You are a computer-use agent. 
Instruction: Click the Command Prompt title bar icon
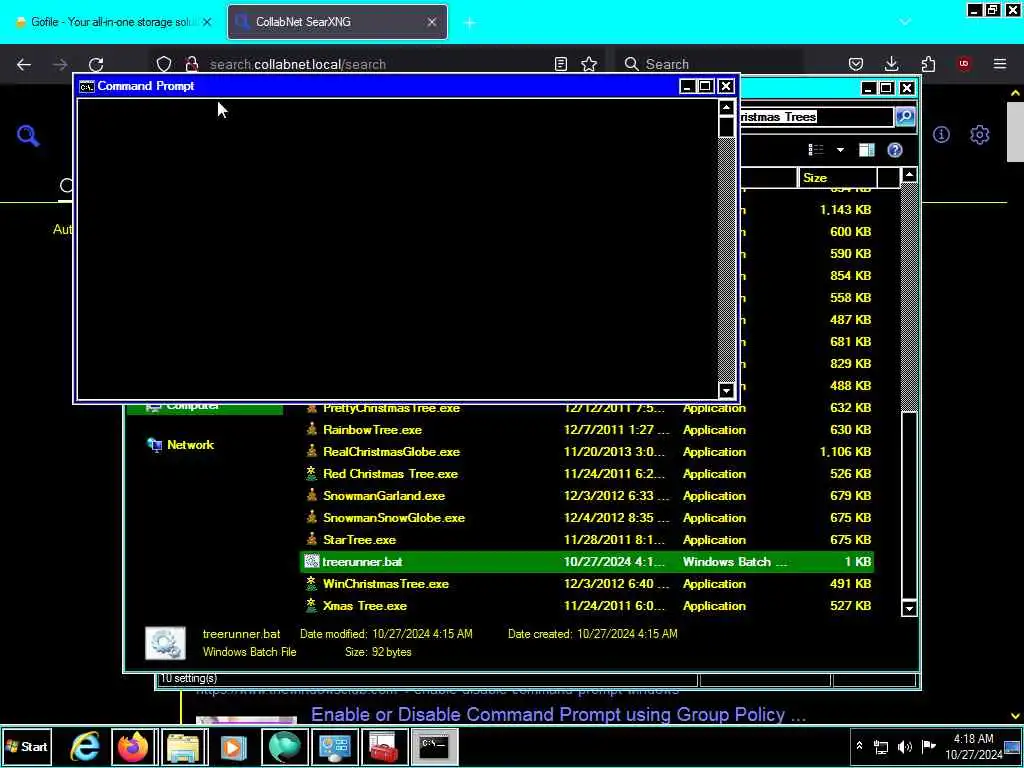pyautogui.click(x=86, y=86)
